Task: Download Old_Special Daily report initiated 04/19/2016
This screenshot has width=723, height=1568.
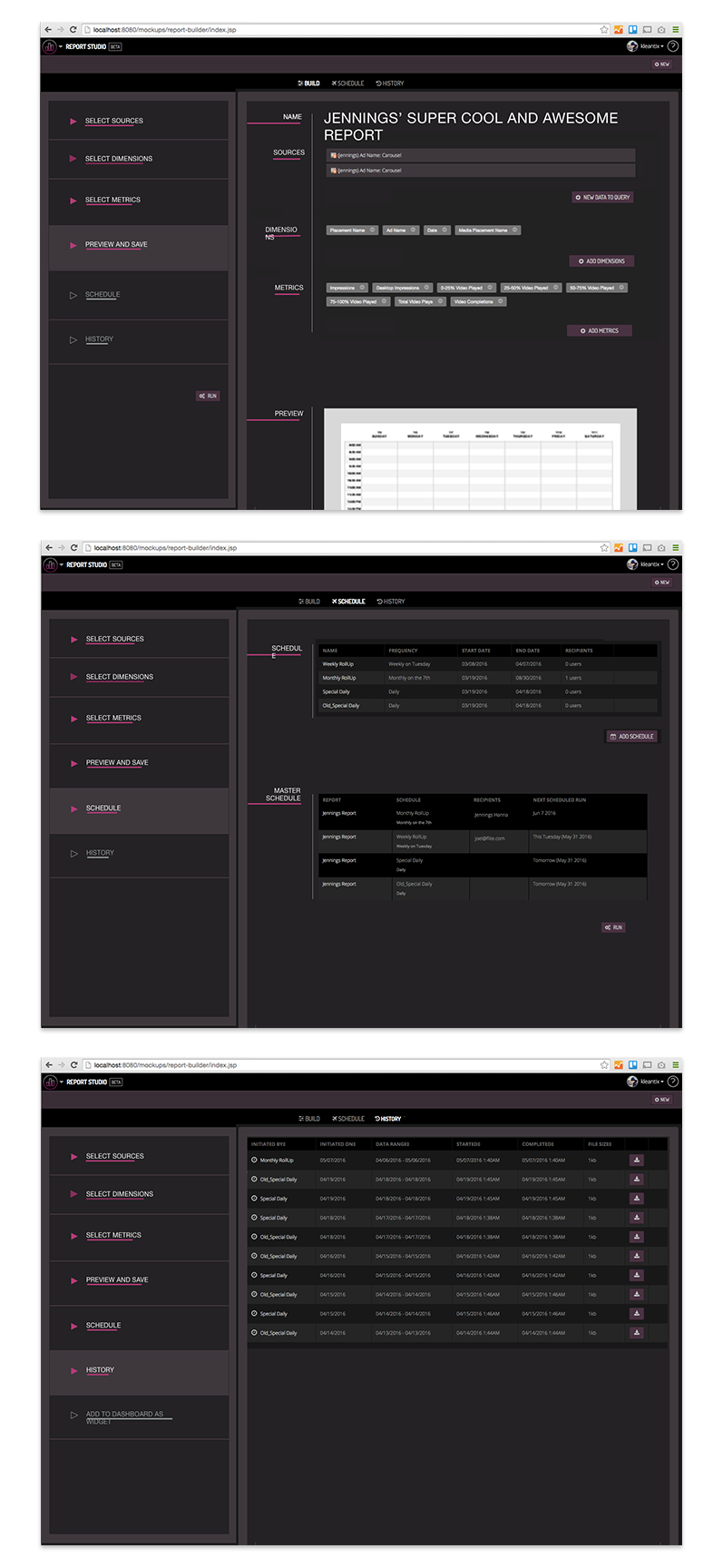Action: [x=637, y=1179]
